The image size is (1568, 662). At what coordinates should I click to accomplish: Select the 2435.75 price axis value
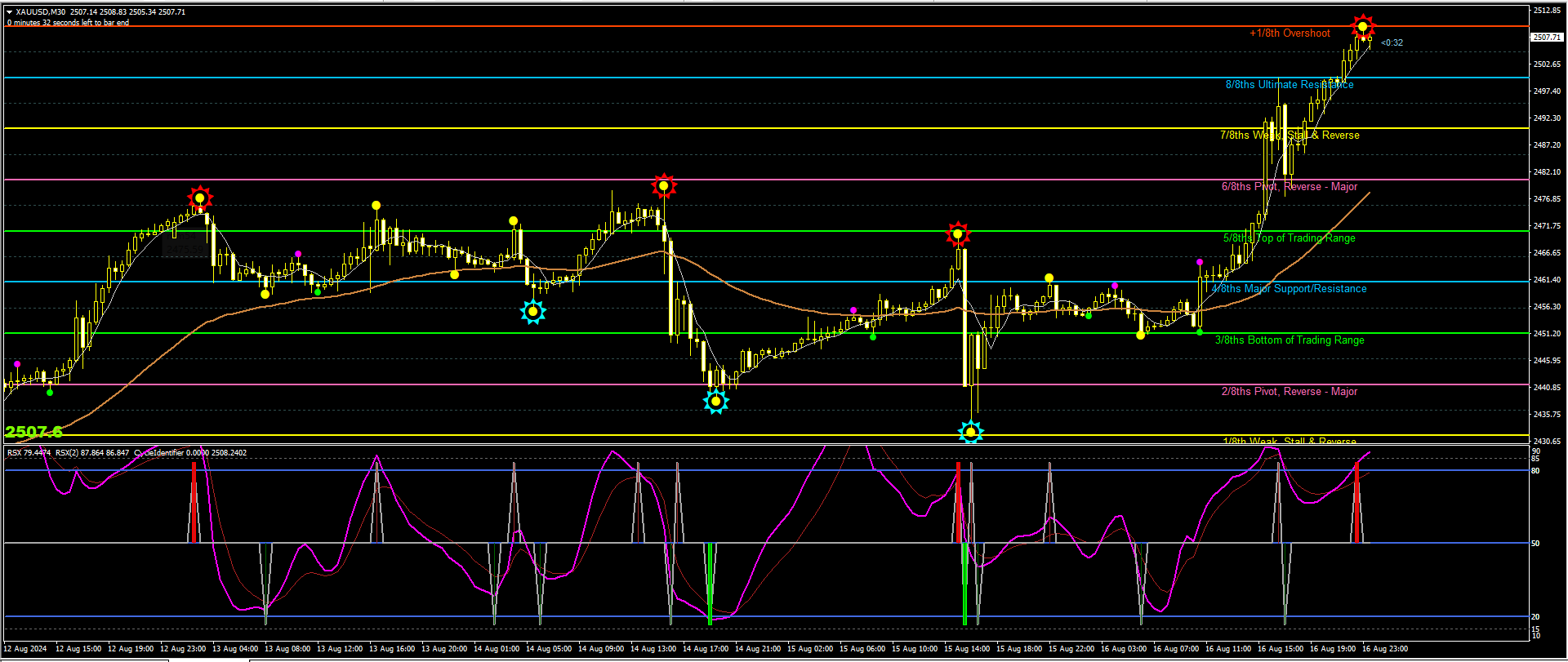coord(1547,415)
